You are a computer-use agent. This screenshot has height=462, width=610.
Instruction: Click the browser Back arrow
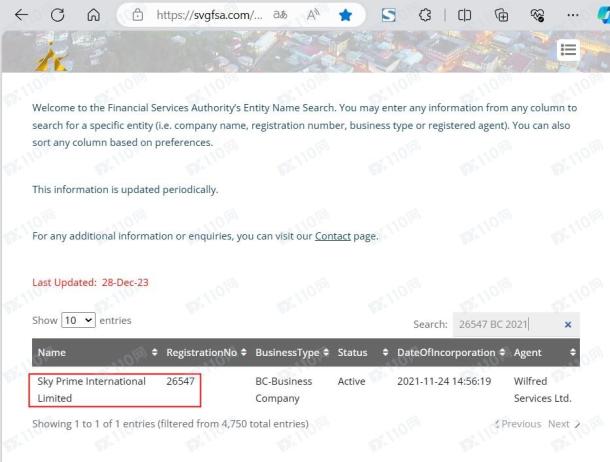coord(21,16)
